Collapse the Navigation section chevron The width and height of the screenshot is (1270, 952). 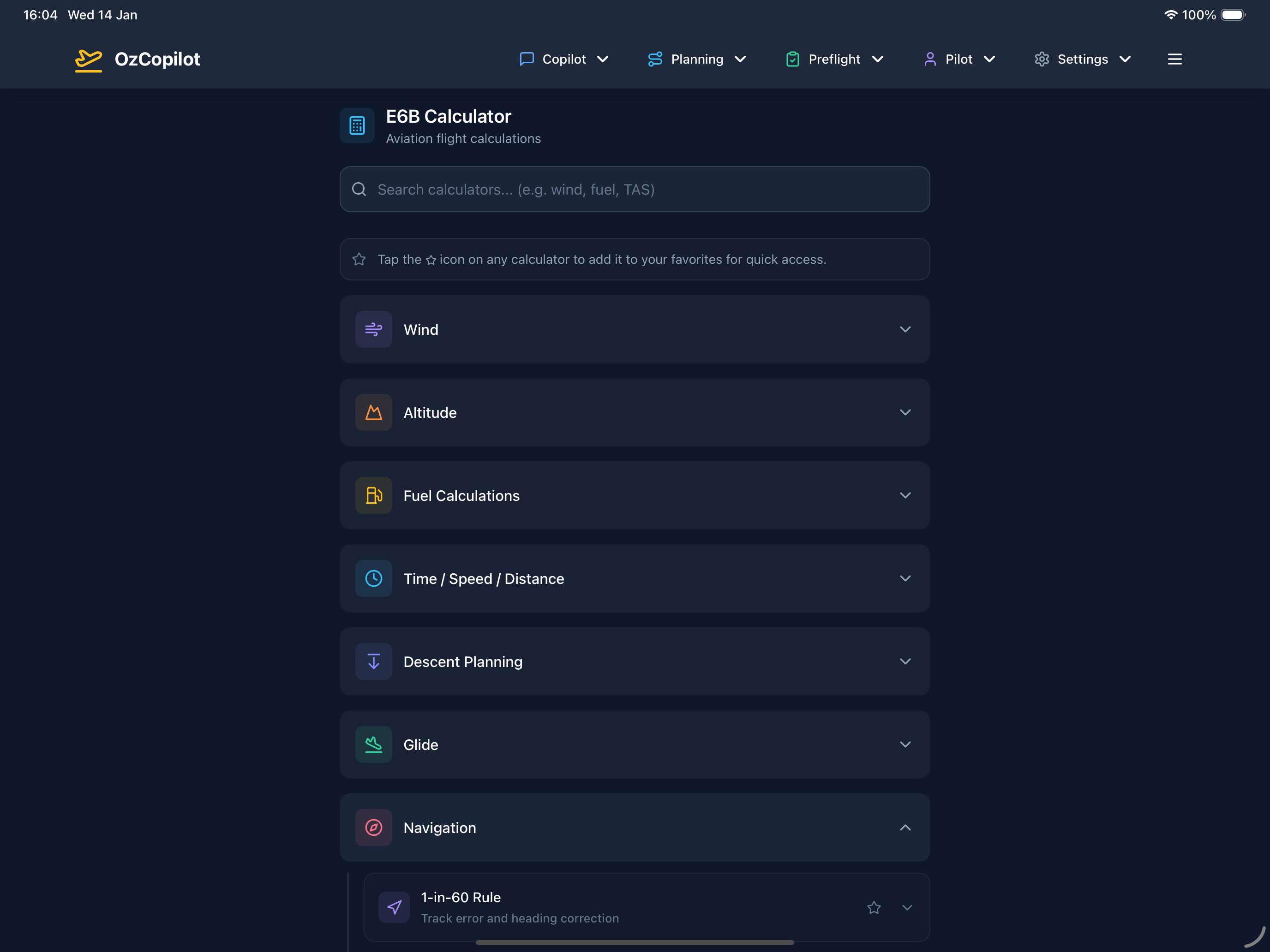point(905,827)
